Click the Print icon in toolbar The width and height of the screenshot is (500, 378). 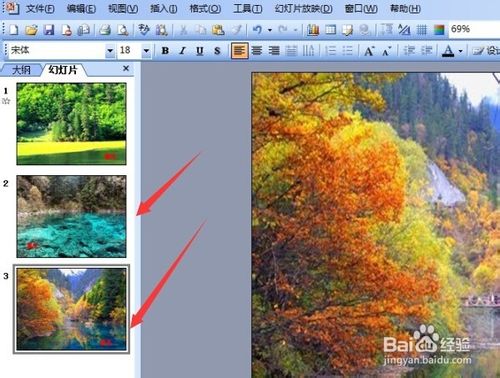pyautogui.click(x=105, y=30)
